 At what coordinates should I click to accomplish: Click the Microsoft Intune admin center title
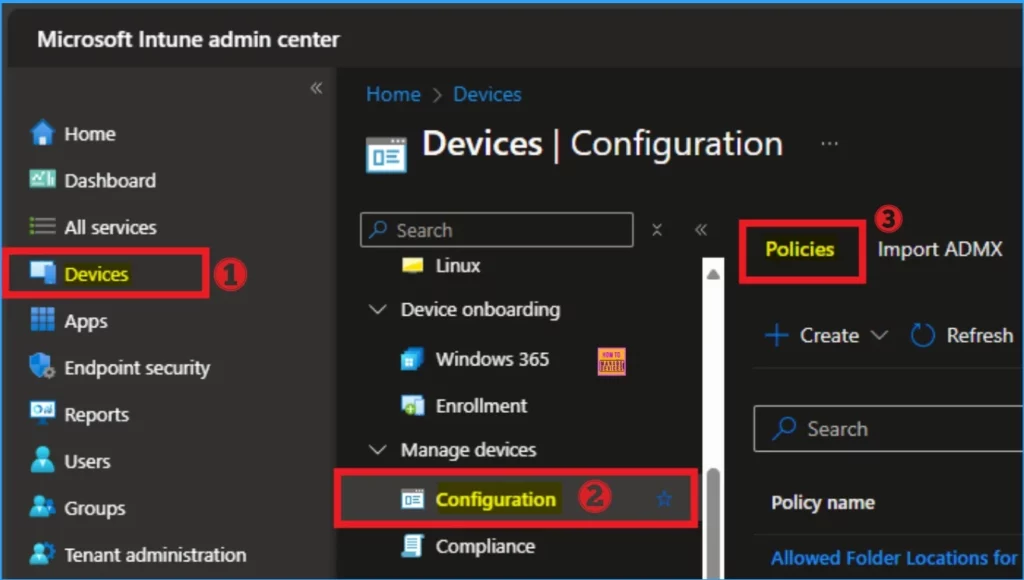point(188,40)
